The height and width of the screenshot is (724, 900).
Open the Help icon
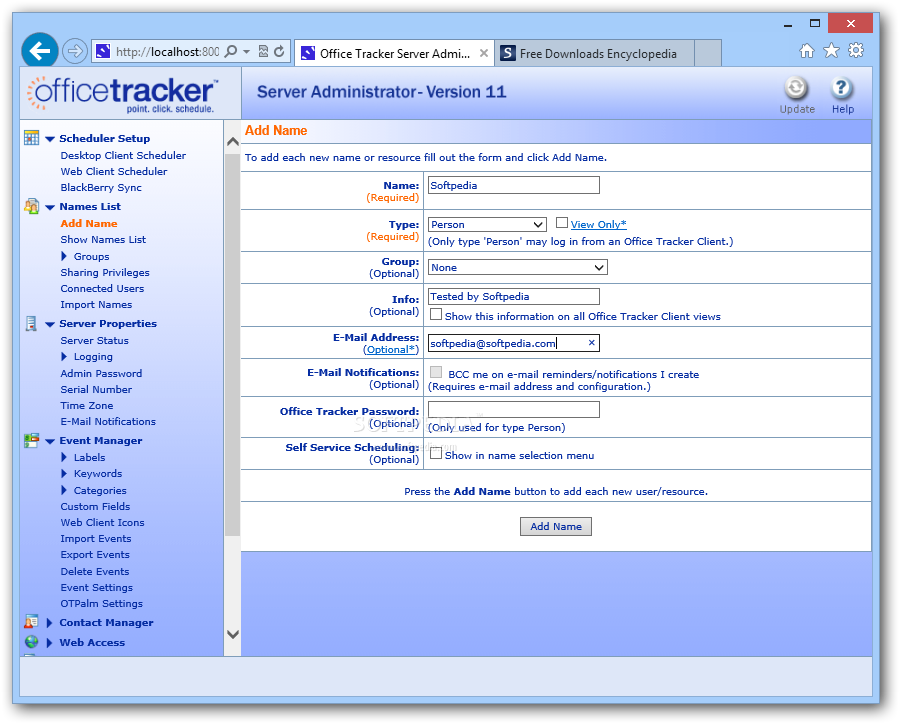841,88
